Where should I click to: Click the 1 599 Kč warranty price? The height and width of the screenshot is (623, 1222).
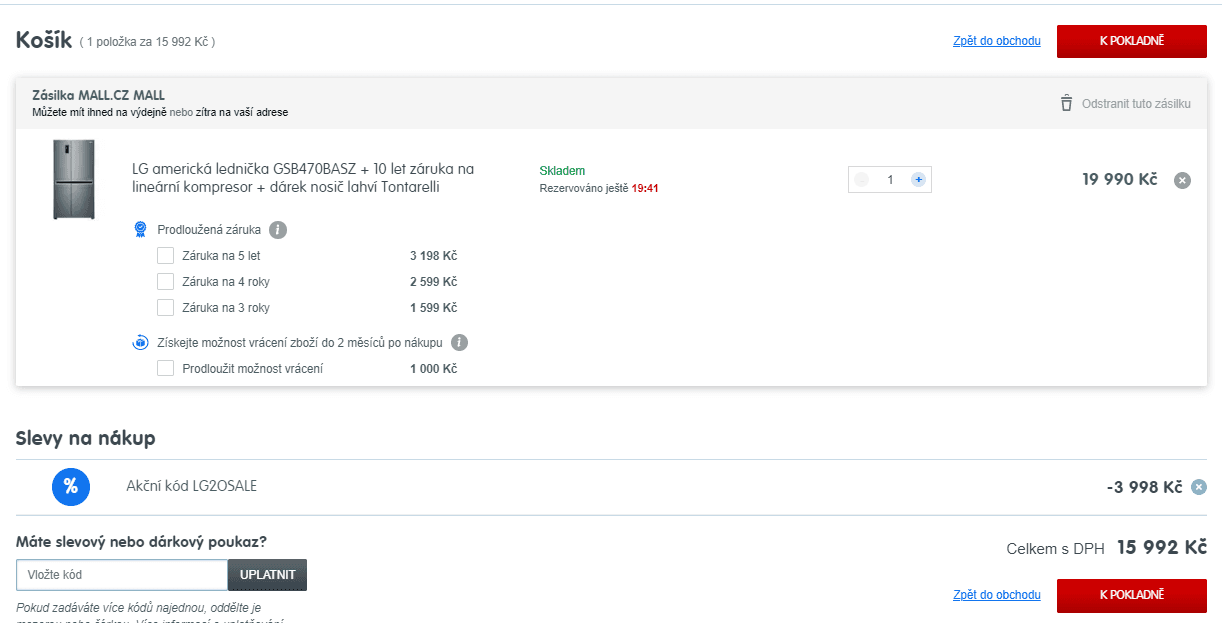[x=433, y=308]
